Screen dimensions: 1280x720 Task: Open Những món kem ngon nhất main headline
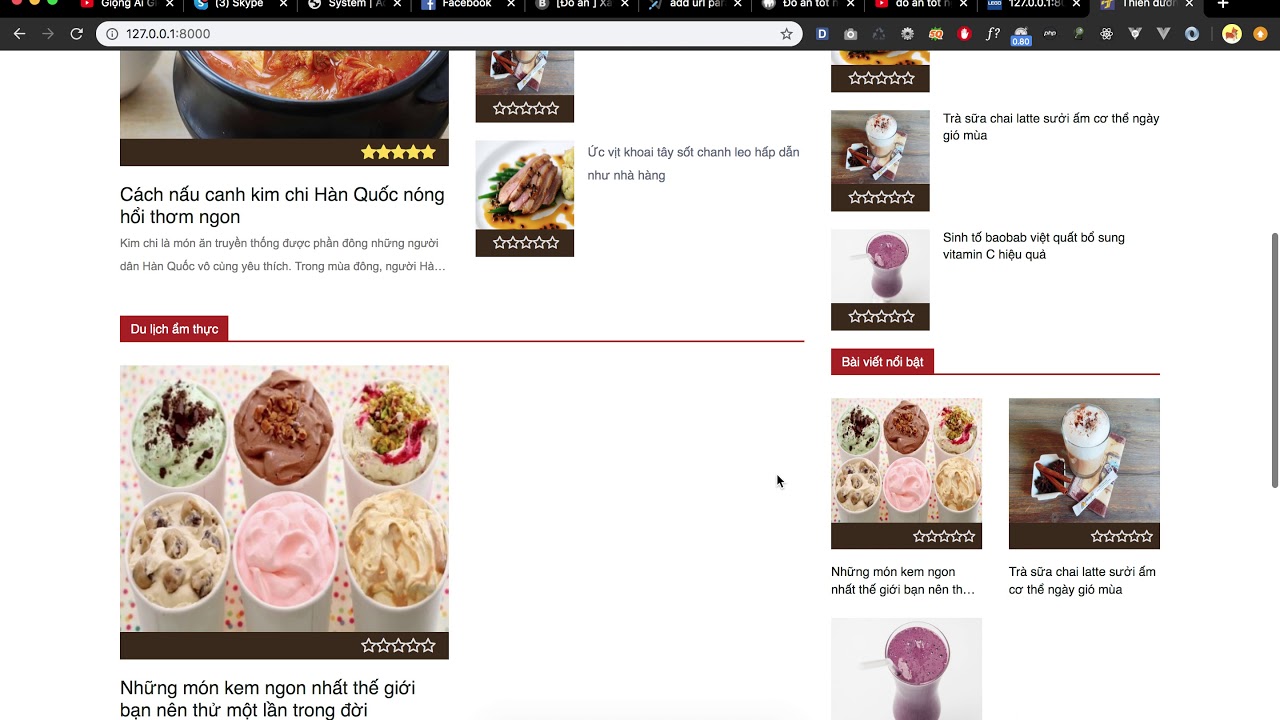pos(267,699)
